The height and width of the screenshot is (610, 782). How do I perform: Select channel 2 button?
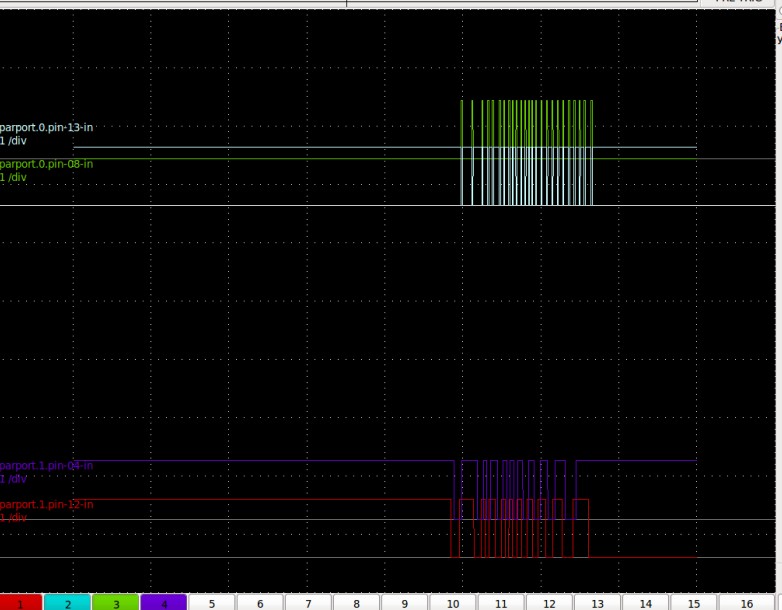pos(68,603)
